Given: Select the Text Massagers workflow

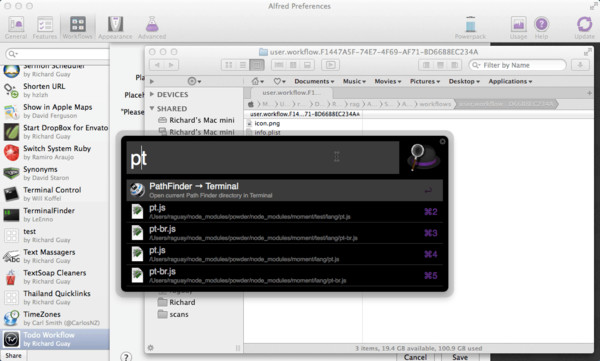Looking at the screenshot, I should [x=55, y=256].
